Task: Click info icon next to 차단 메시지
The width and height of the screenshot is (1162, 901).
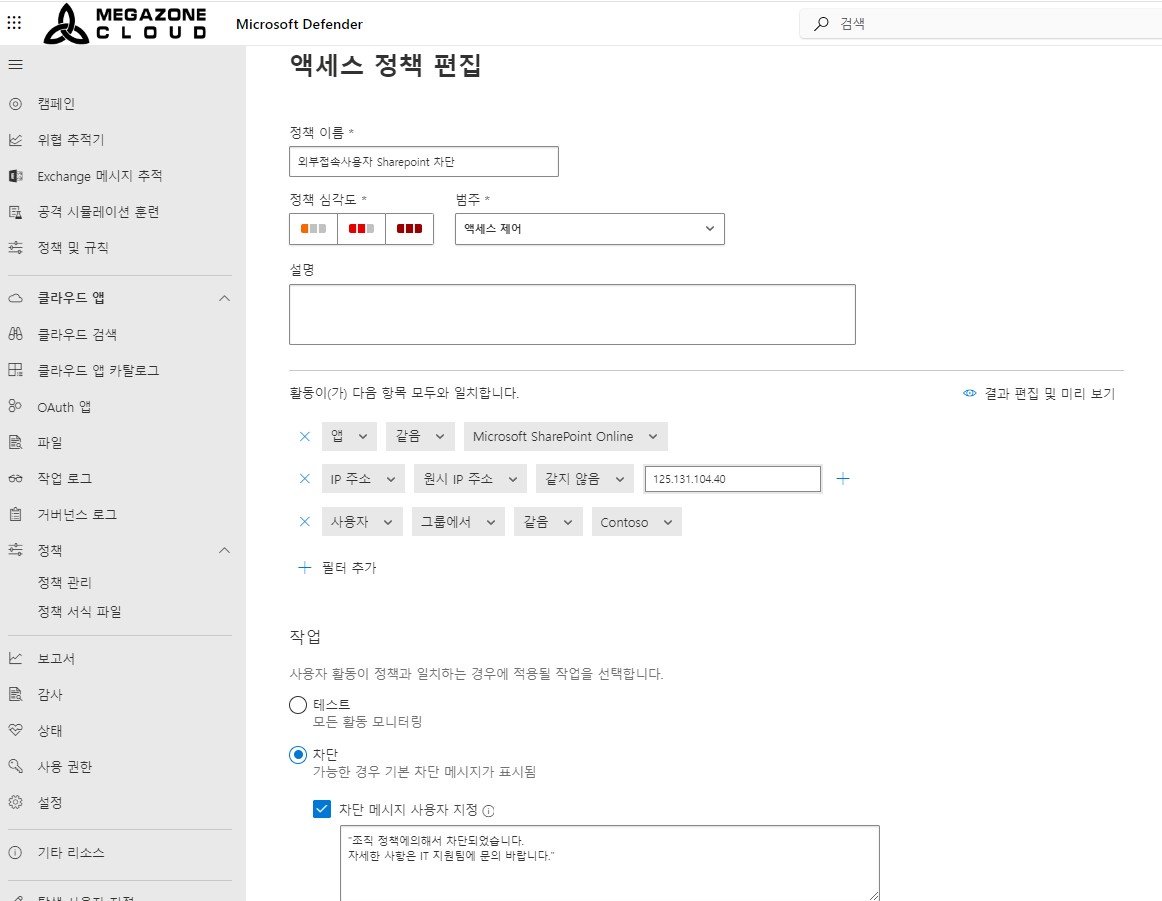Action: 488,811
